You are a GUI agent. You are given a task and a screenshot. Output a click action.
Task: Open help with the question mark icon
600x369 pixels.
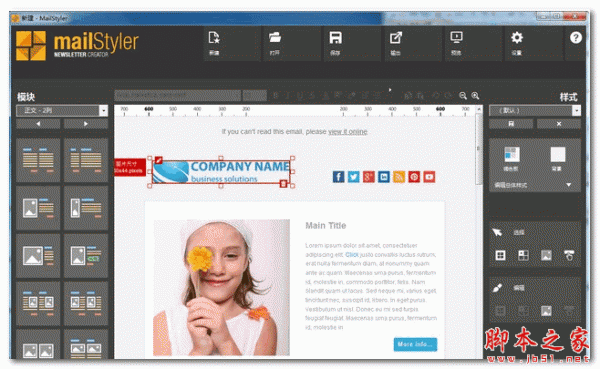tap(576, 38)
